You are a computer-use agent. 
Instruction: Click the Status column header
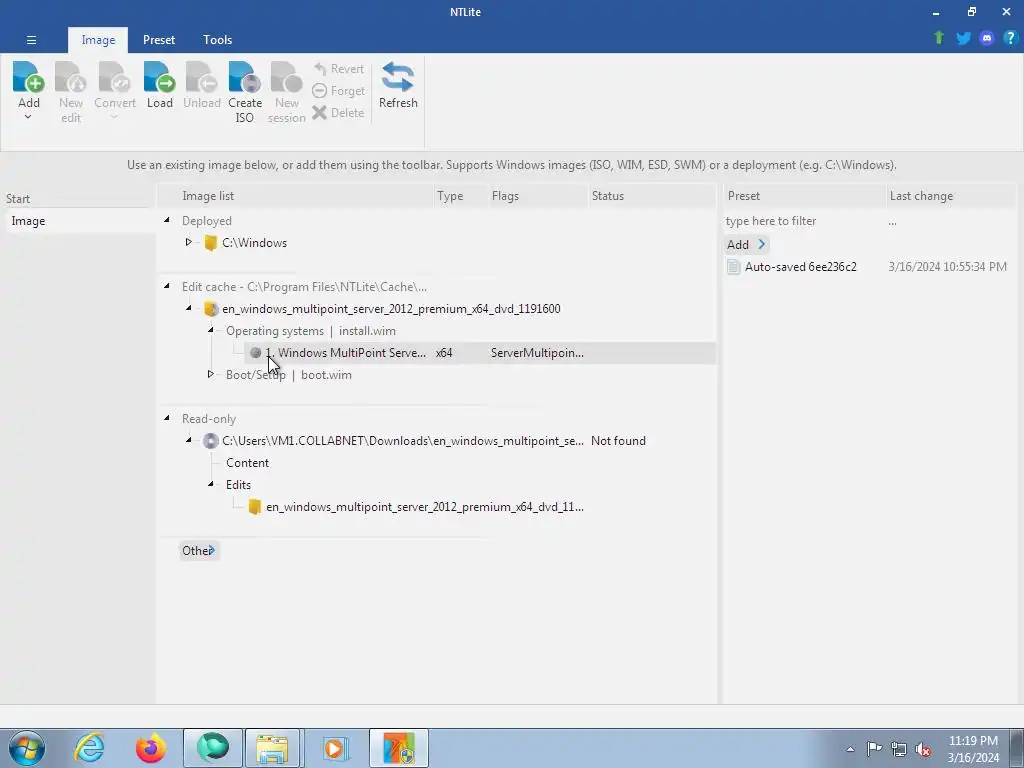pyautogui.click(x=652, y=196)
